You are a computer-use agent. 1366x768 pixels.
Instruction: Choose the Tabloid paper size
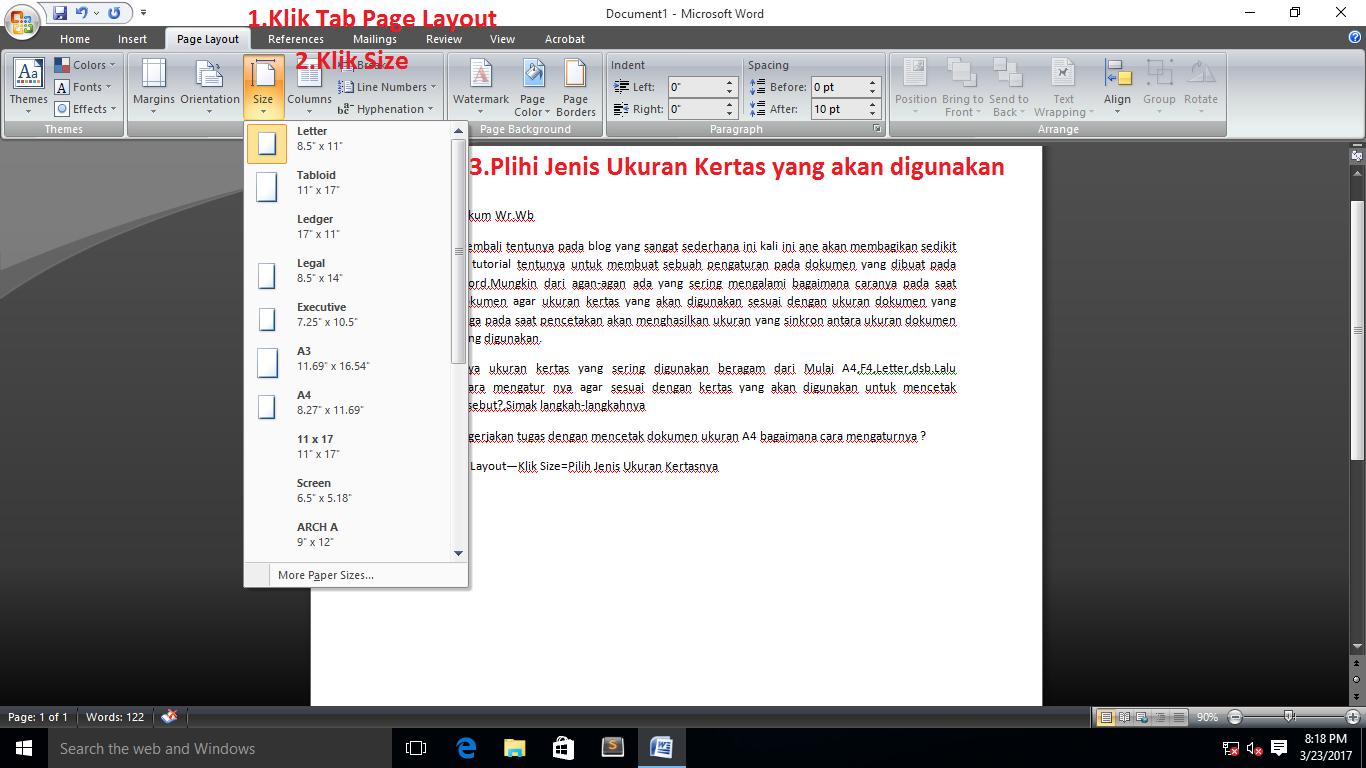tap(349, 184)
